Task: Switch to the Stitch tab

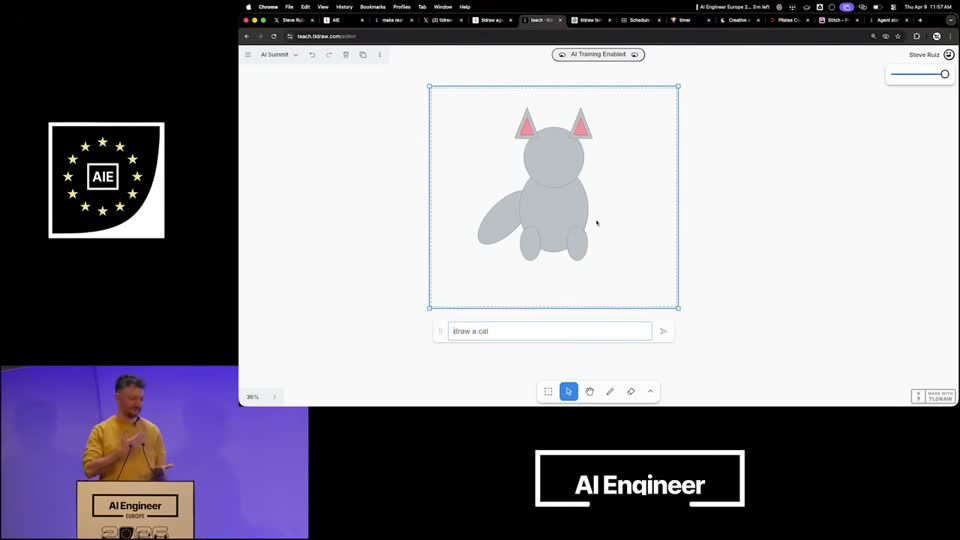Action: pyautogui.click(x=839, y=20)
